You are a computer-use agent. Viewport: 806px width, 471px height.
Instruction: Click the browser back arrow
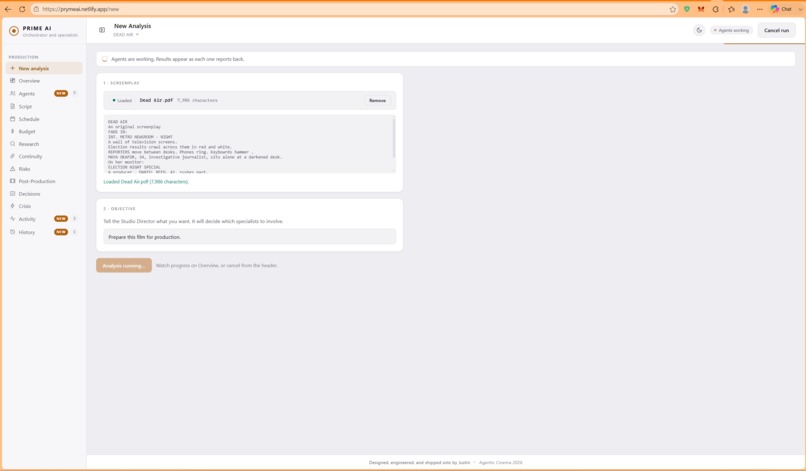8,9
